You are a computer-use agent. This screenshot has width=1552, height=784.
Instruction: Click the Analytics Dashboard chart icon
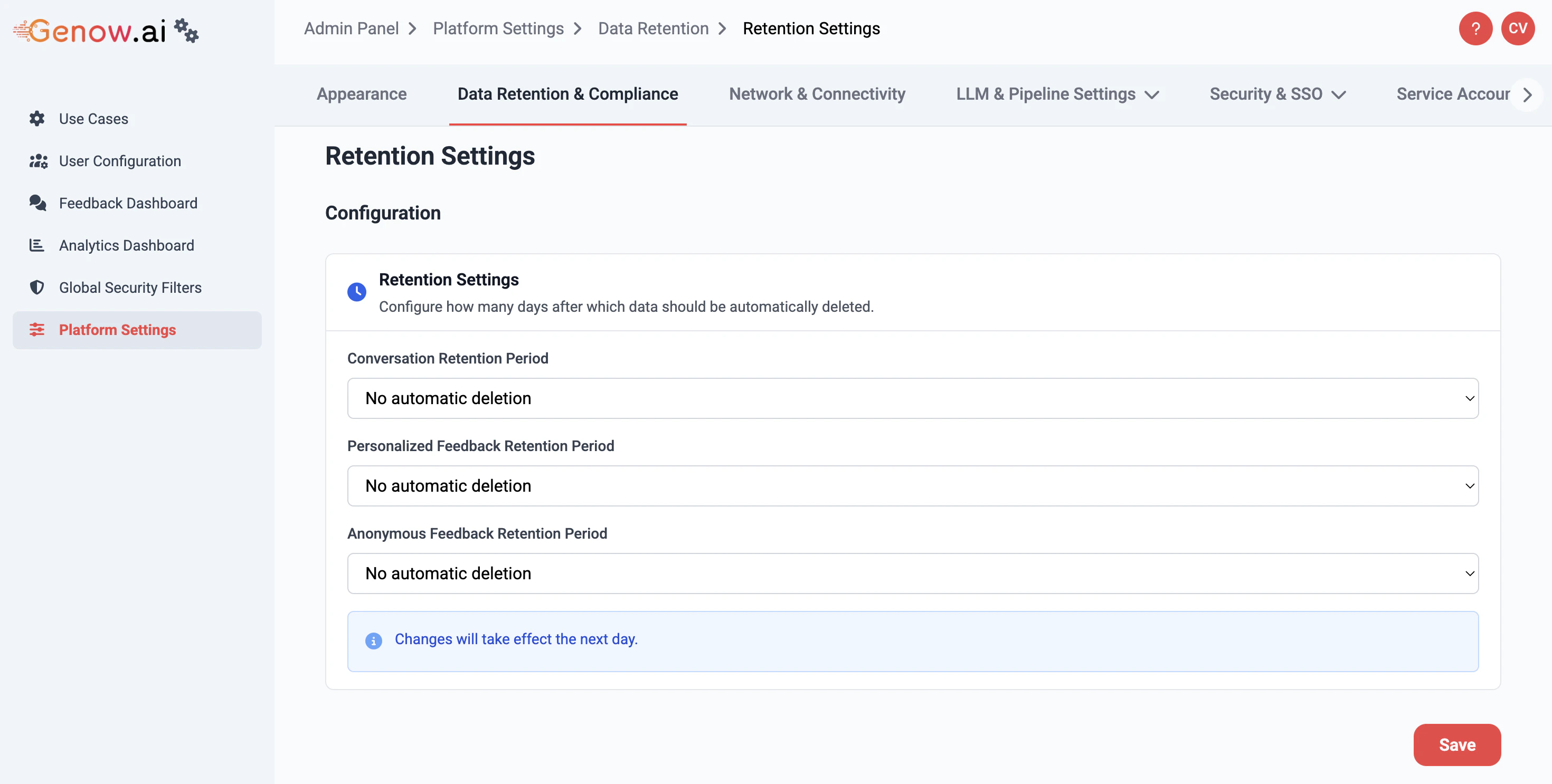37,245
